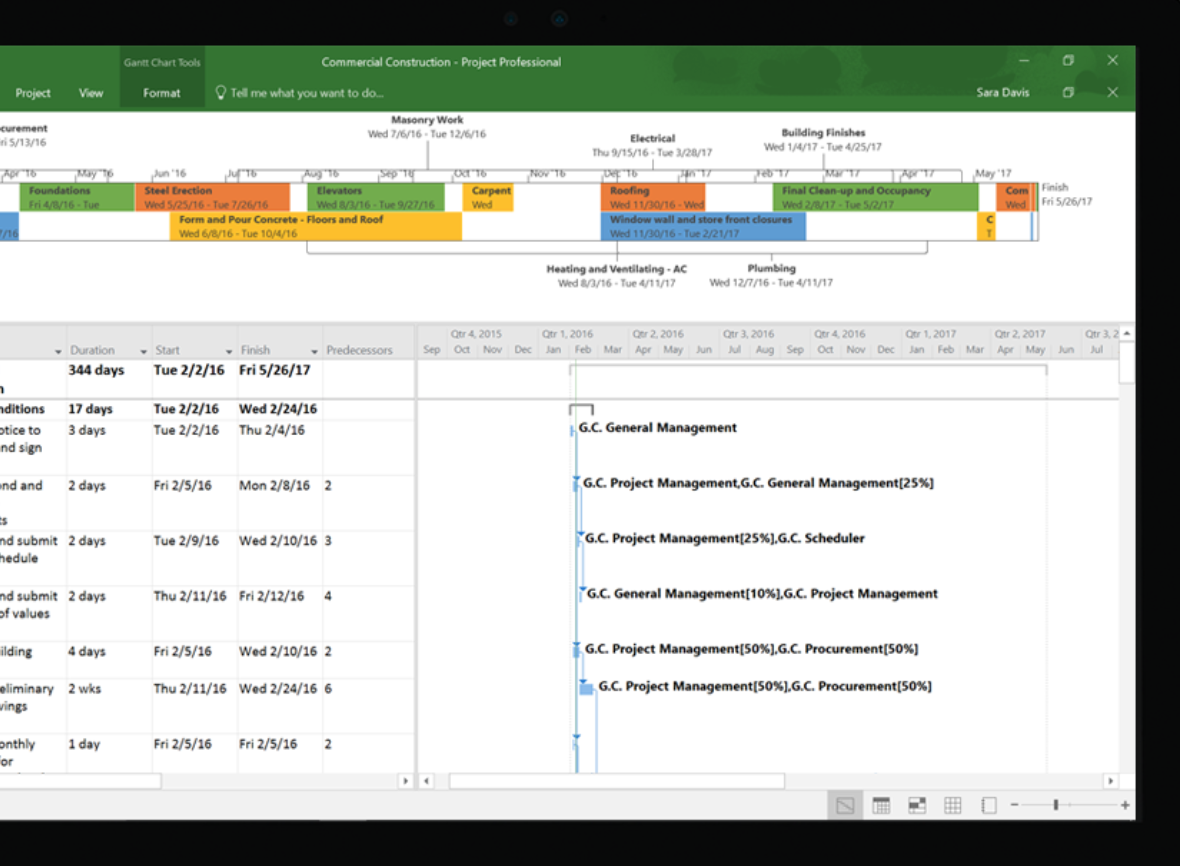Select Final Clean-up and Occupancy timeline bar
Viewport: 1180px width, 866px height.
pyautogui.click(x=876, y=197)
